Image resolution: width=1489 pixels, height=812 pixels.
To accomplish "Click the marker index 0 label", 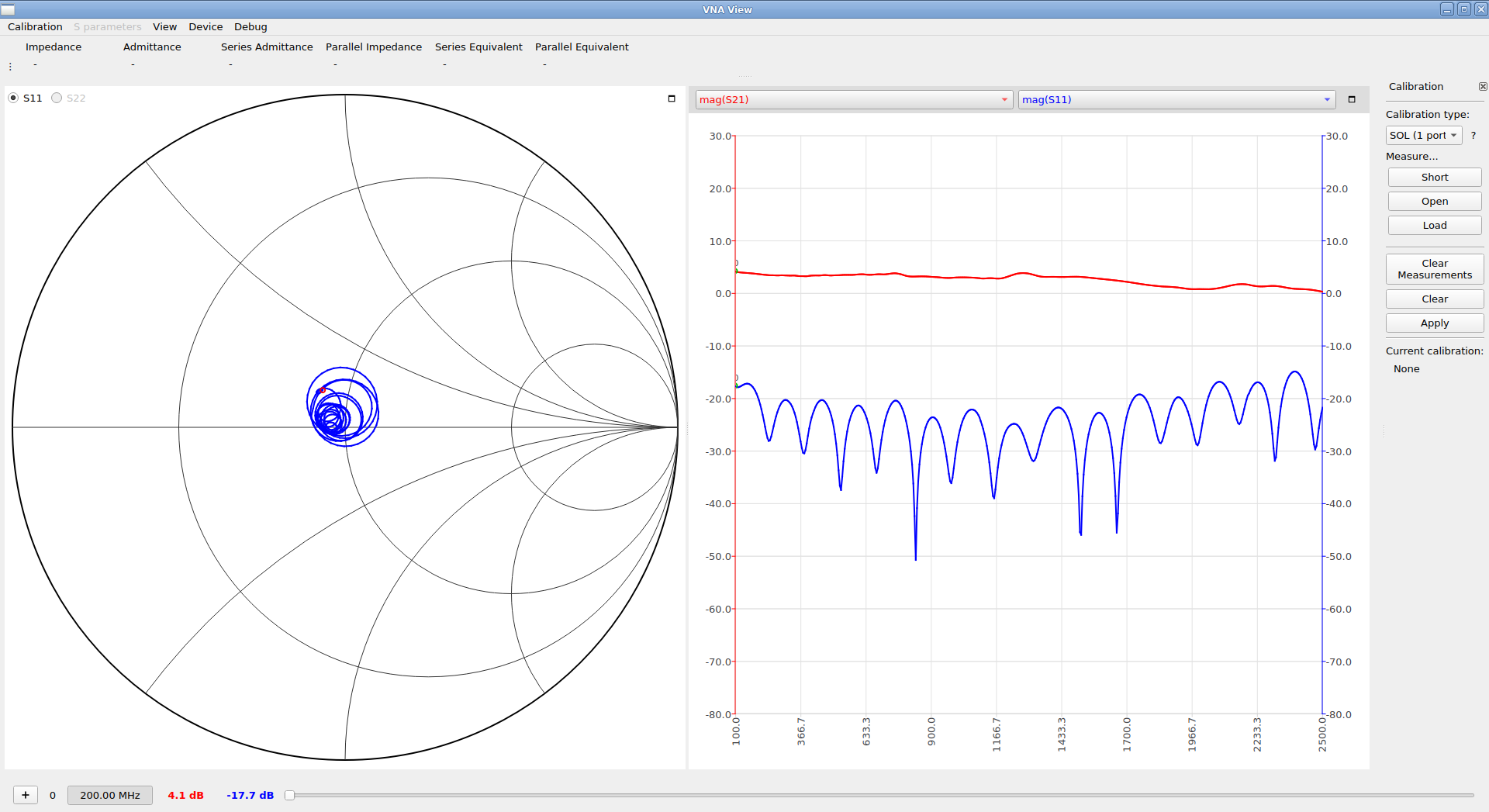I will 53,795.
